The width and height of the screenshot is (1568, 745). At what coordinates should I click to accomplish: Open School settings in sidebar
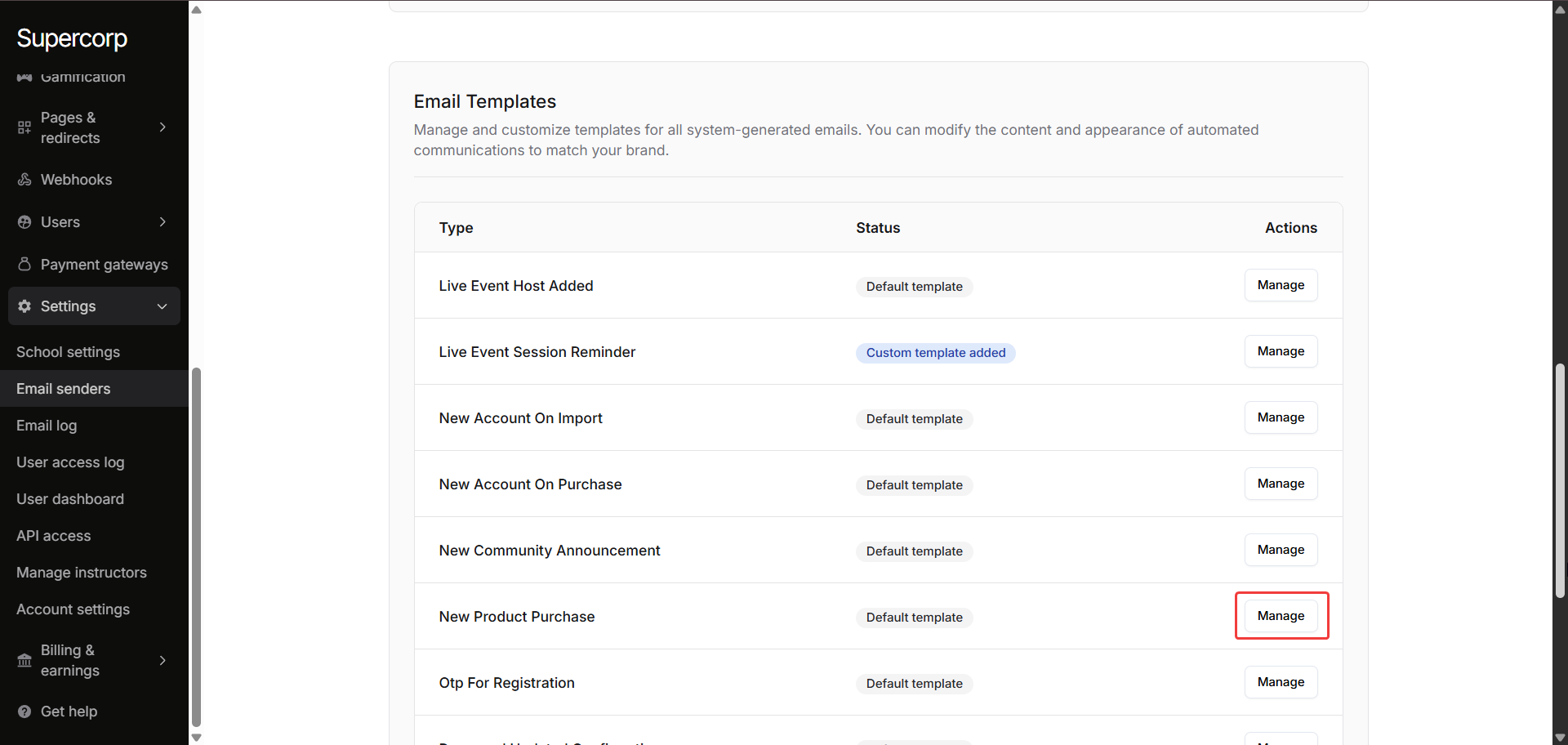68,352
